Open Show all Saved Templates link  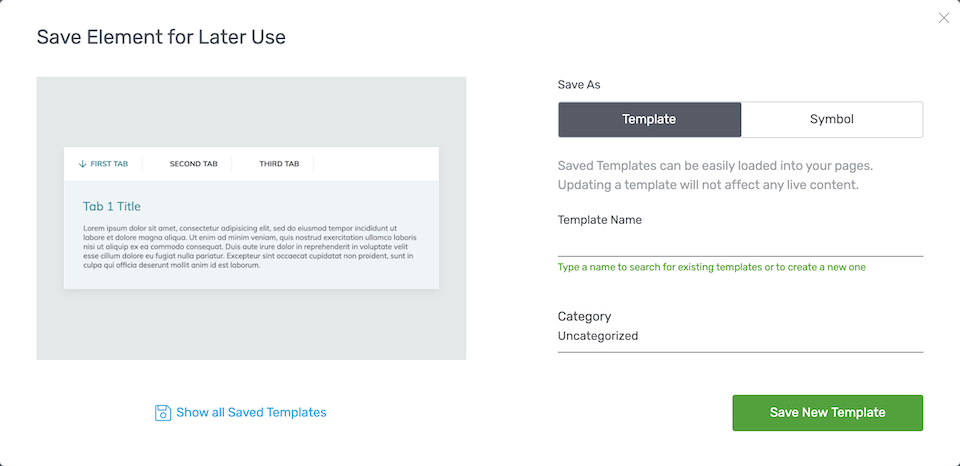(x=251, y=413)
